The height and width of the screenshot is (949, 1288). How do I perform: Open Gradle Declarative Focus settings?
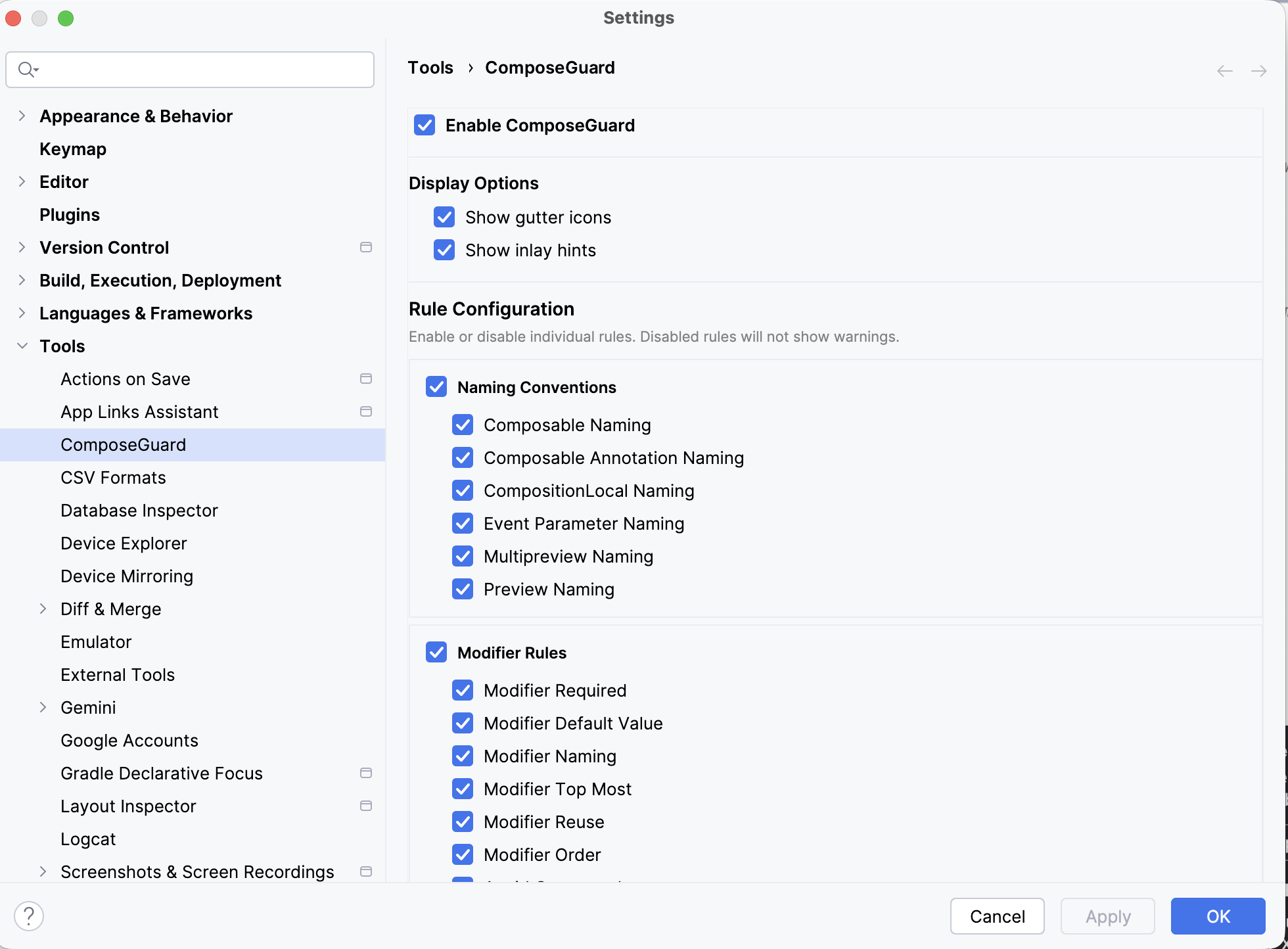162,774
